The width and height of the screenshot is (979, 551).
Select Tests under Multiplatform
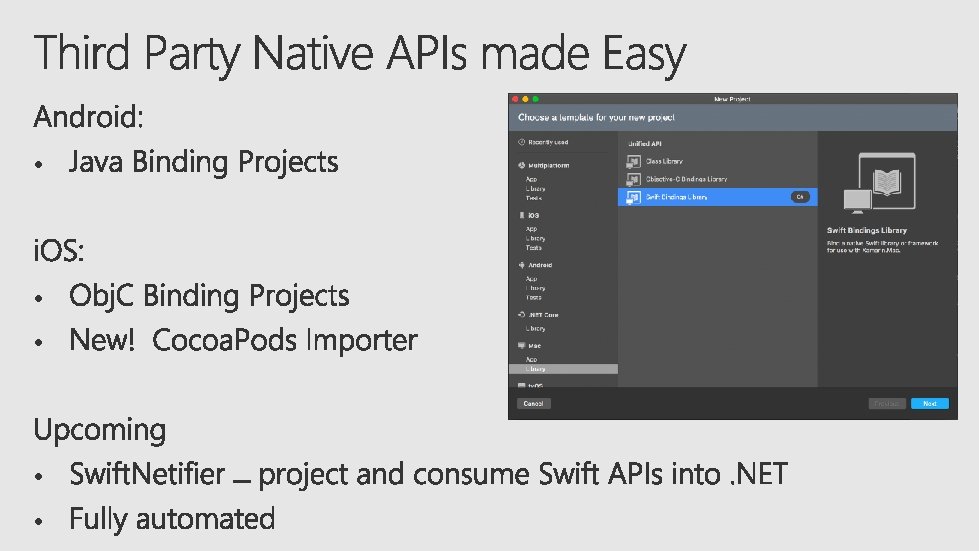coord(534,198)
